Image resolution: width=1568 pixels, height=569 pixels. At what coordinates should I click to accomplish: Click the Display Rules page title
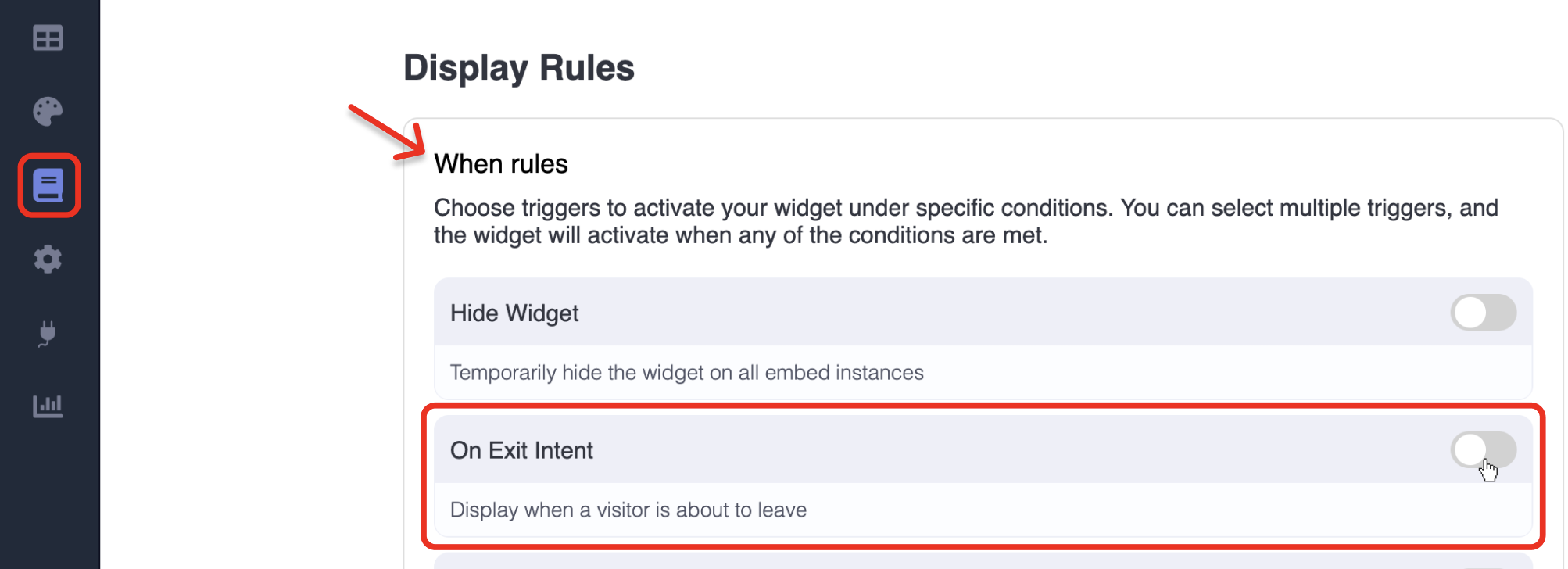pyautogui.click(x=518, y=68)
